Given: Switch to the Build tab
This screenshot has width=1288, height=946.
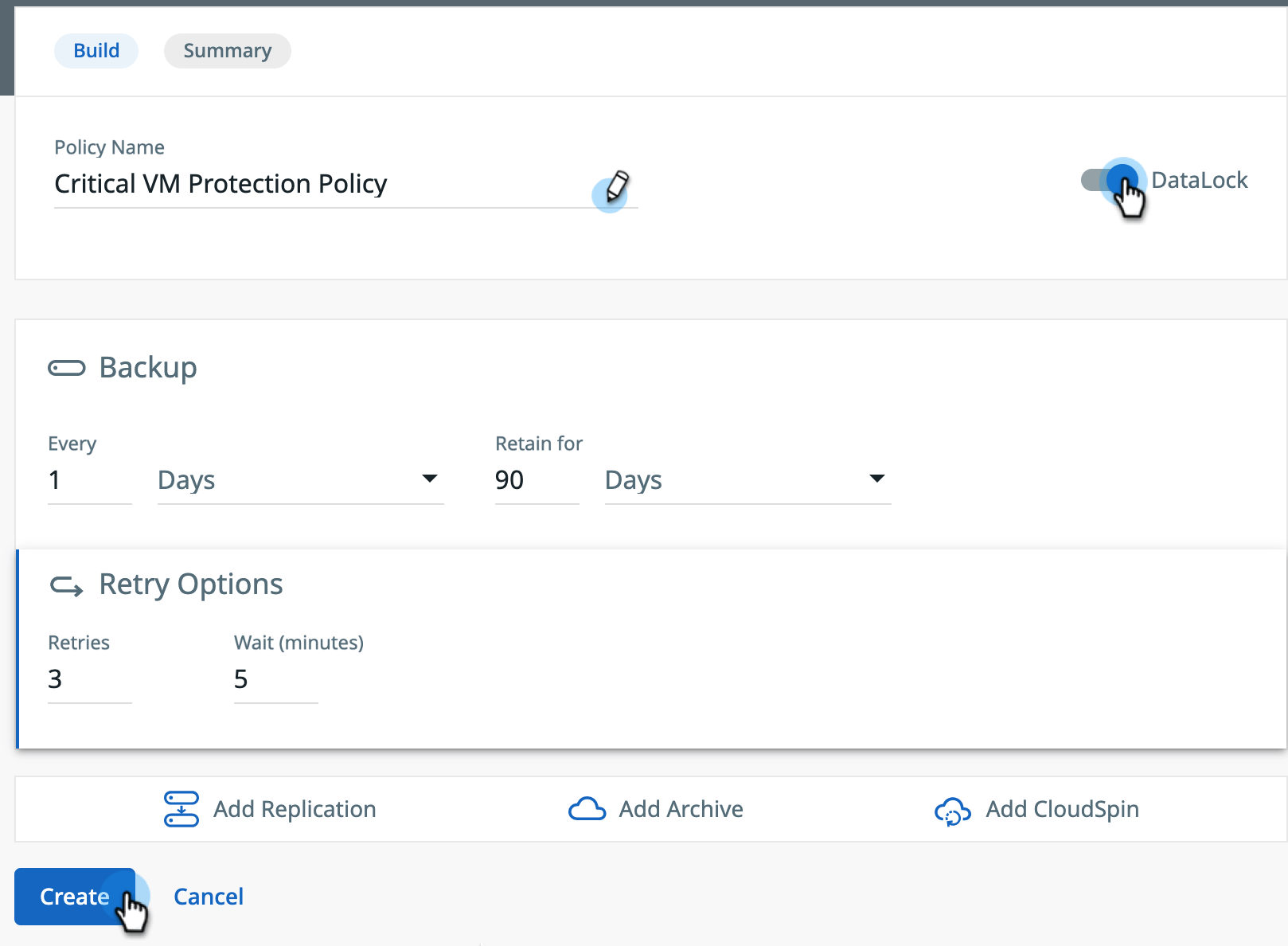Looking at the screenshot, I should 96,51.
